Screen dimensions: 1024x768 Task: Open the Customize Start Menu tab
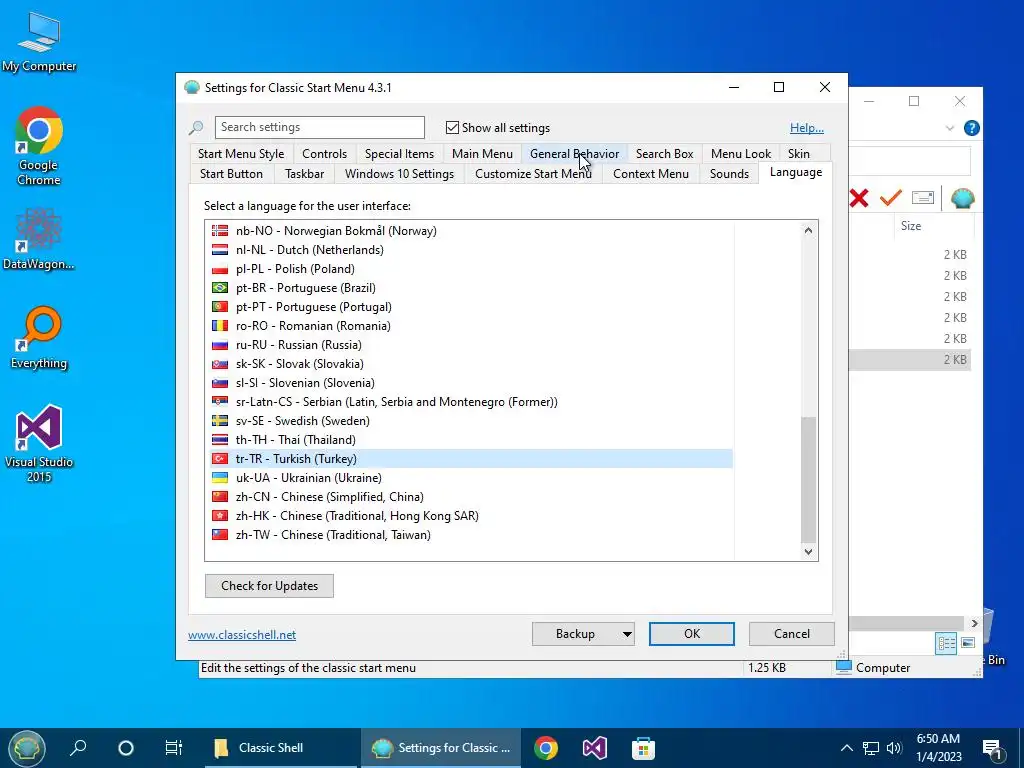tap(533, 174)
